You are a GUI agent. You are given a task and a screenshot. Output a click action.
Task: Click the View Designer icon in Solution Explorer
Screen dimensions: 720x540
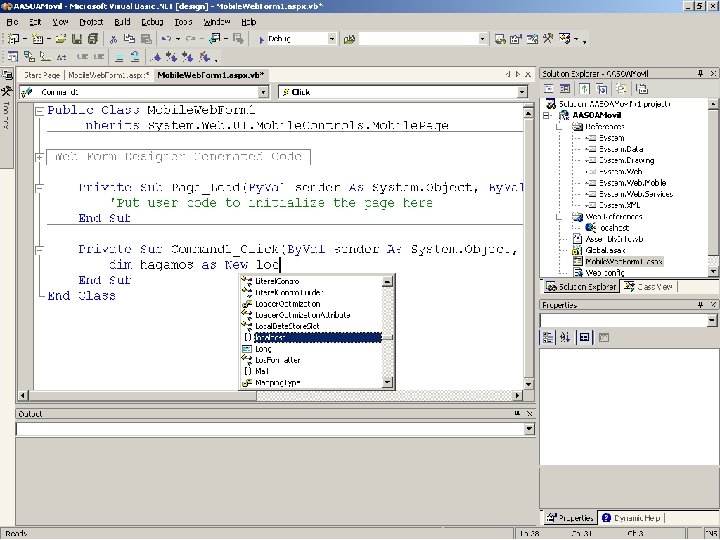point(565,89)
